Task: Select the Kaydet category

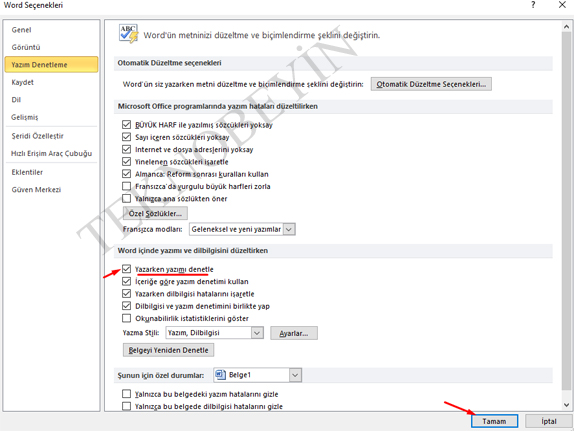Action: pyautogui.click(x=51, y=82)
